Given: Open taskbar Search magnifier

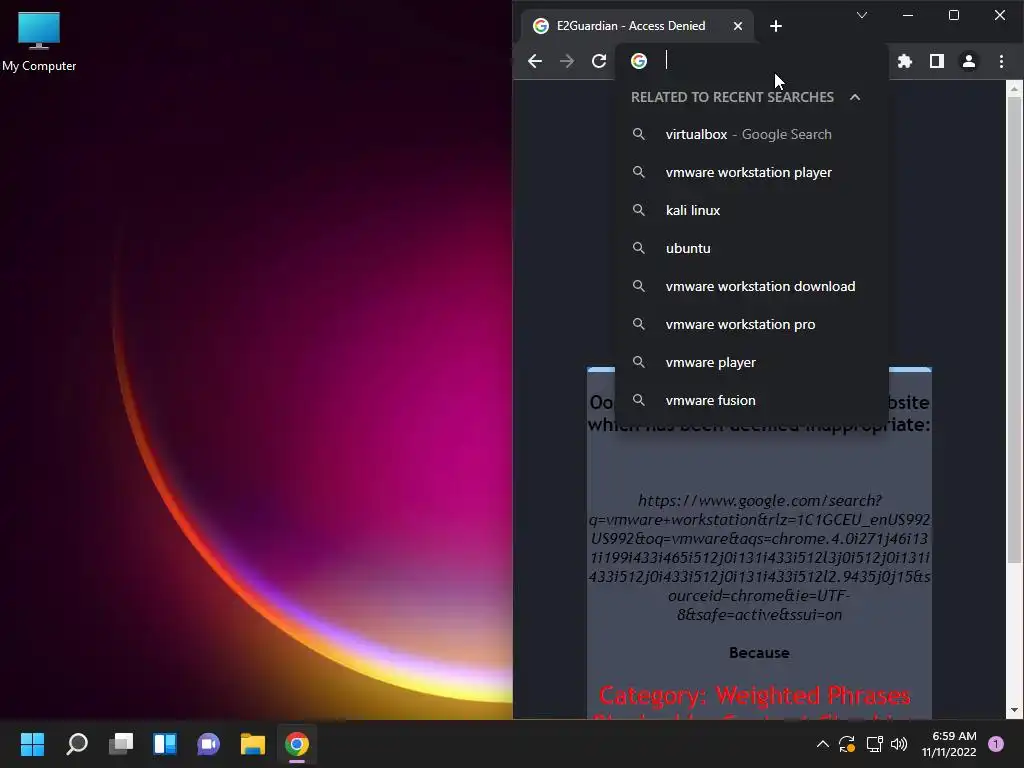Looking at the screenshot, I should point(76,744).
